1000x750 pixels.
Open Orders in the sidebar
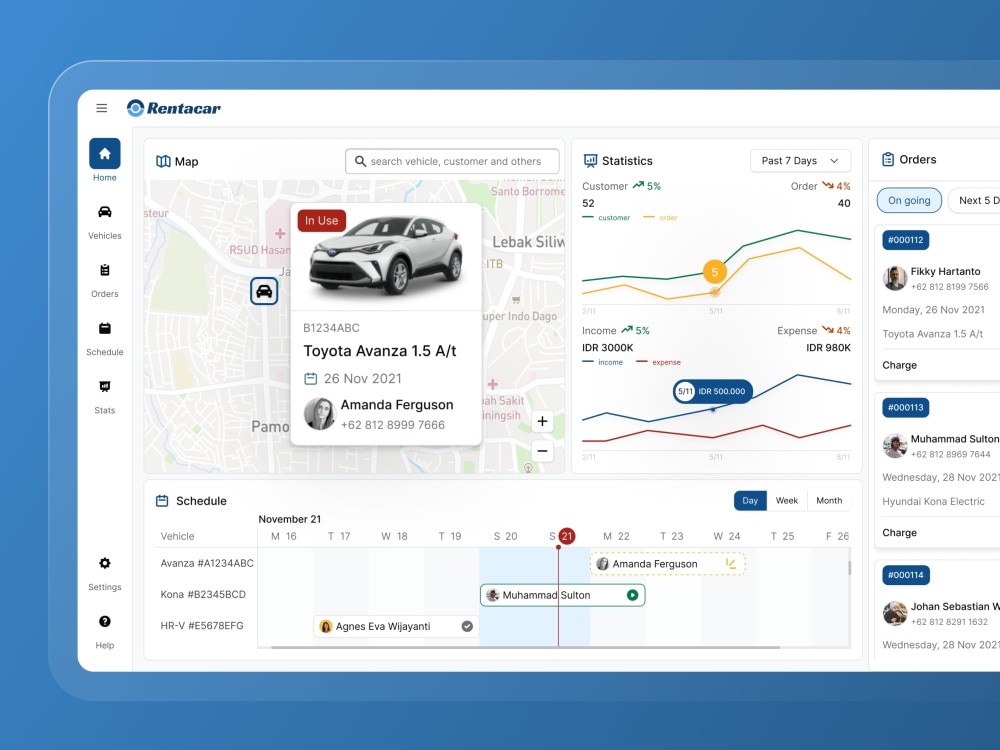[105, 281]
